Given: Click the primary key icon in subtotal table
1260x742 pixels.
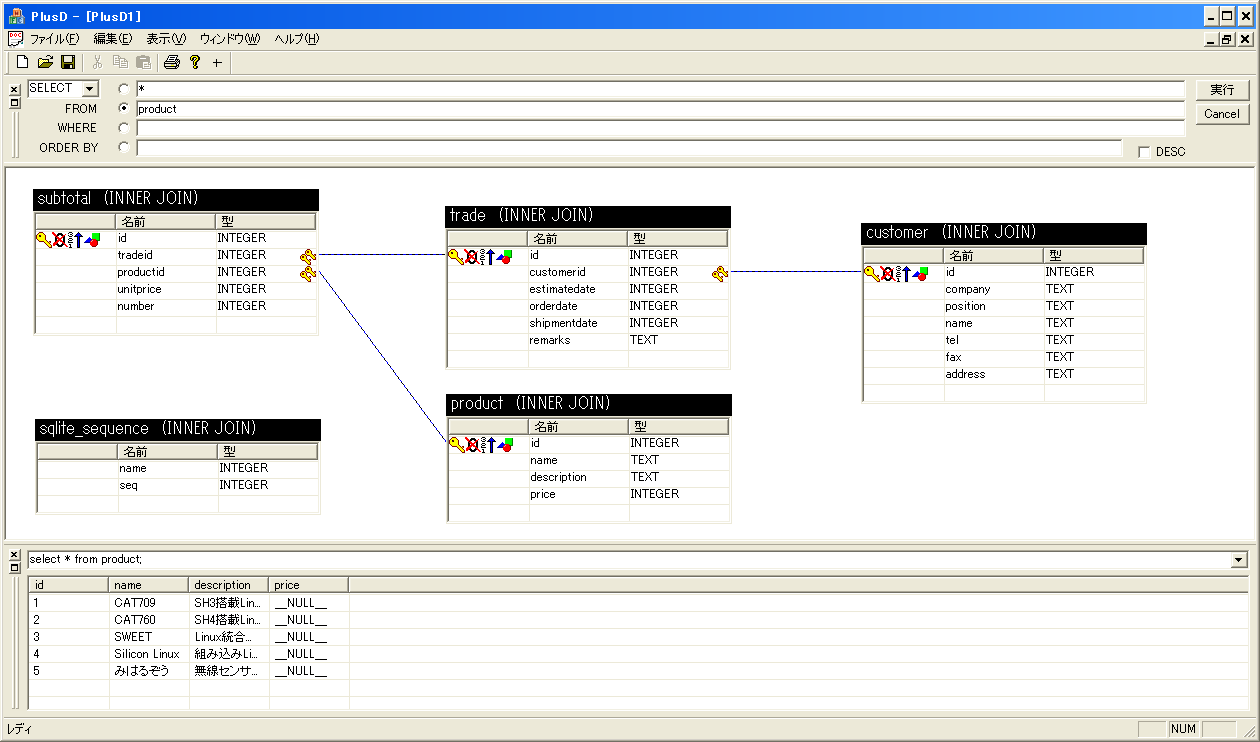Looking at the screenshot, I should [x=43, y=239].
